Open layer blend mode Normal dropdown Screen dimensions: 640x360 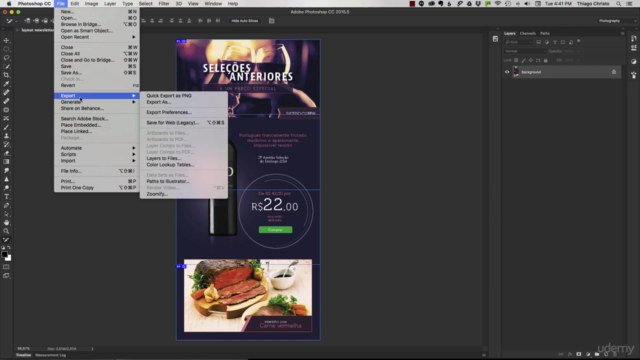[525, 51]
